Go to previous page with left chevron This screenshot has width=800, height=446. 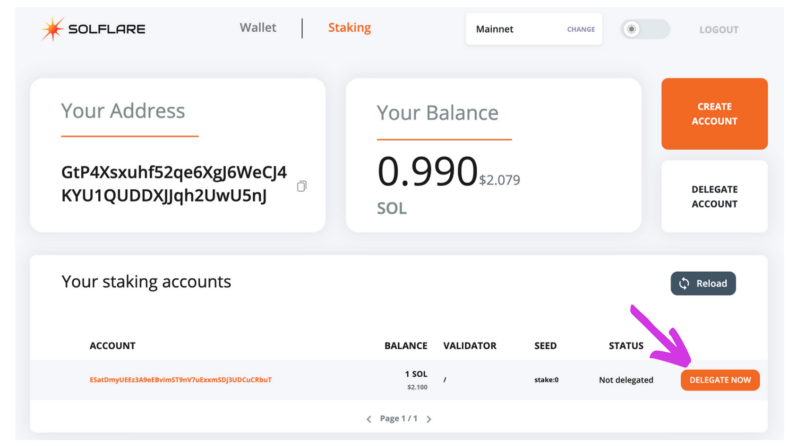click(x=369, y=419)
